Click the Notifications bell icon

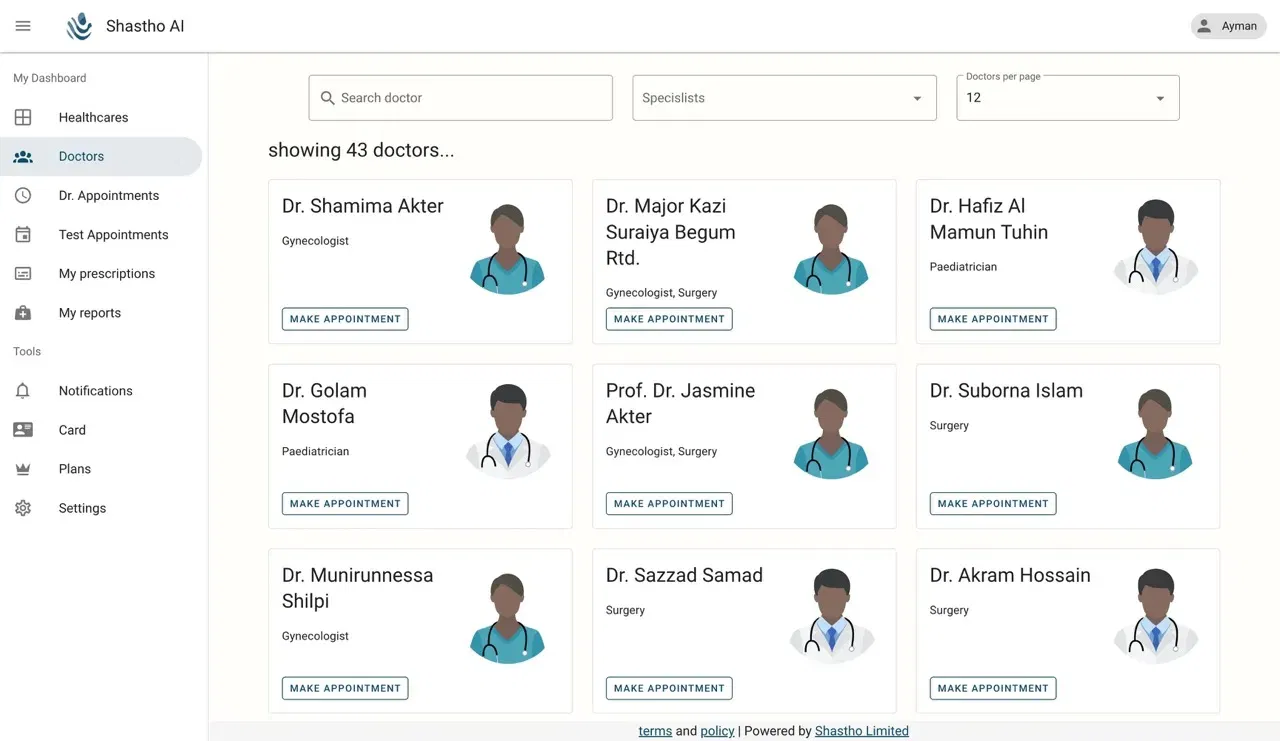tap(23, 391)
